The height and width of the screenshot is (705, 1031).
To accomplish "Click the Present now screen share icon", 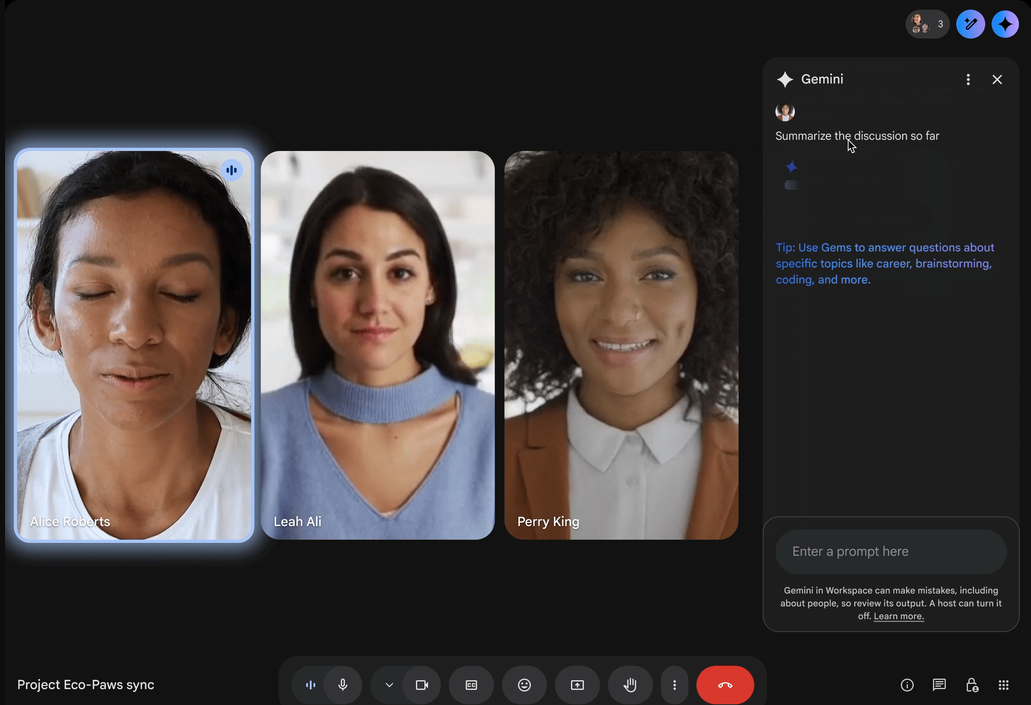I will click(x=577, y=685).
